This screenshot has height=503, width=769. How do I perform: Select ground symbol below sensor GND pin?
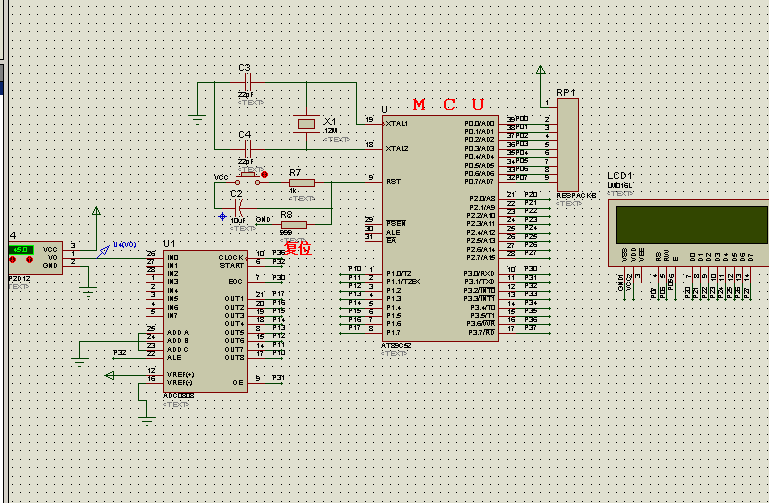point(88,293)
